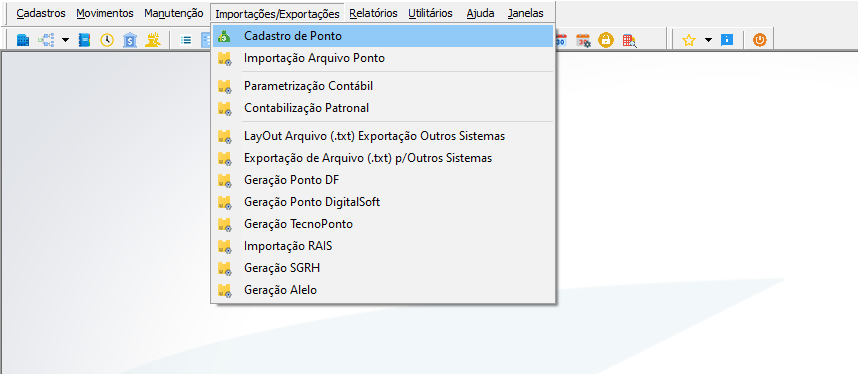Open the blue address book icon
This screenshot has height=374, width=858.
click(x=84, y=40)
